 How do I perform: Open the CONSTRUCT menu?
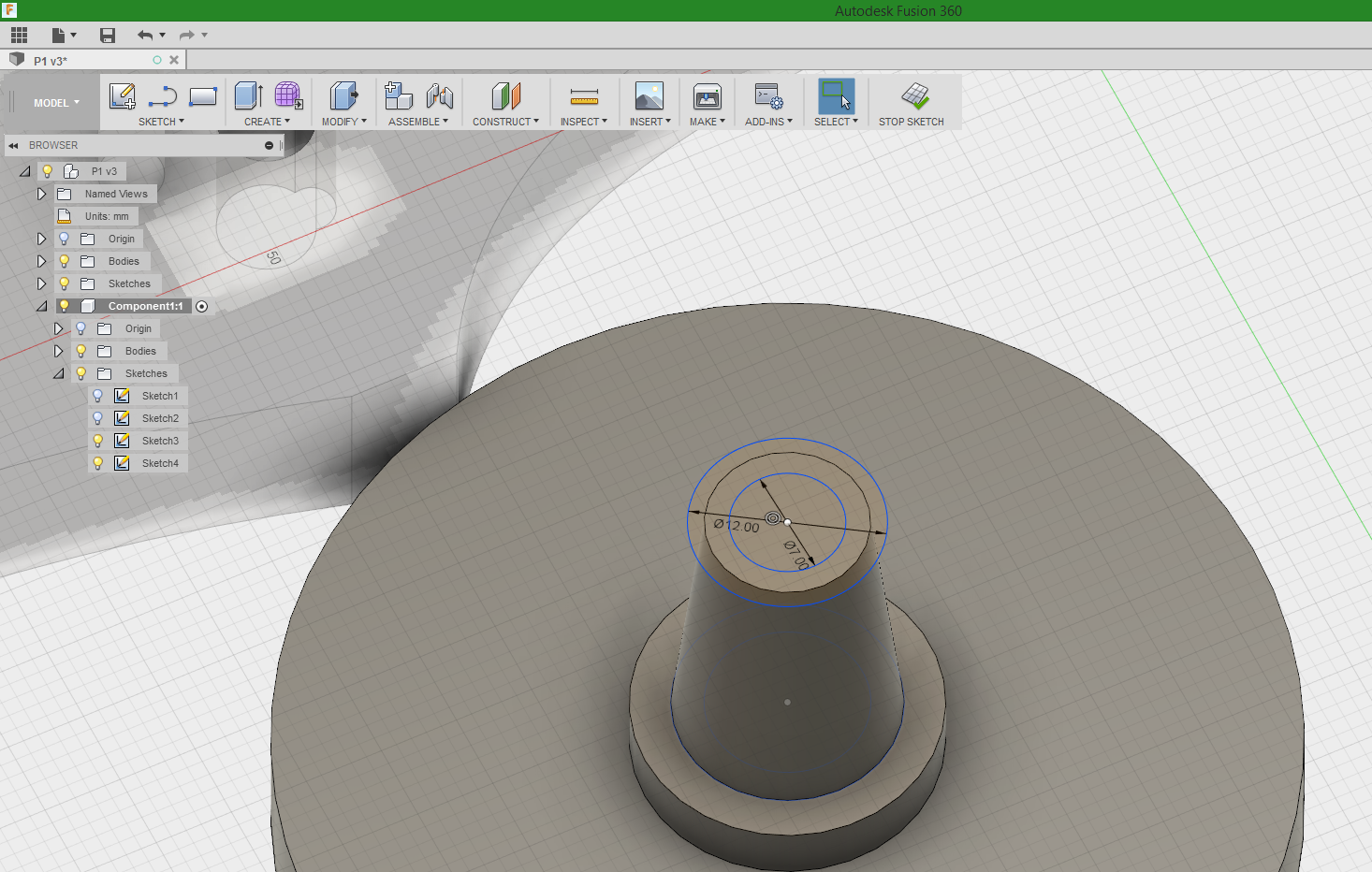click(x=506, y=122)
